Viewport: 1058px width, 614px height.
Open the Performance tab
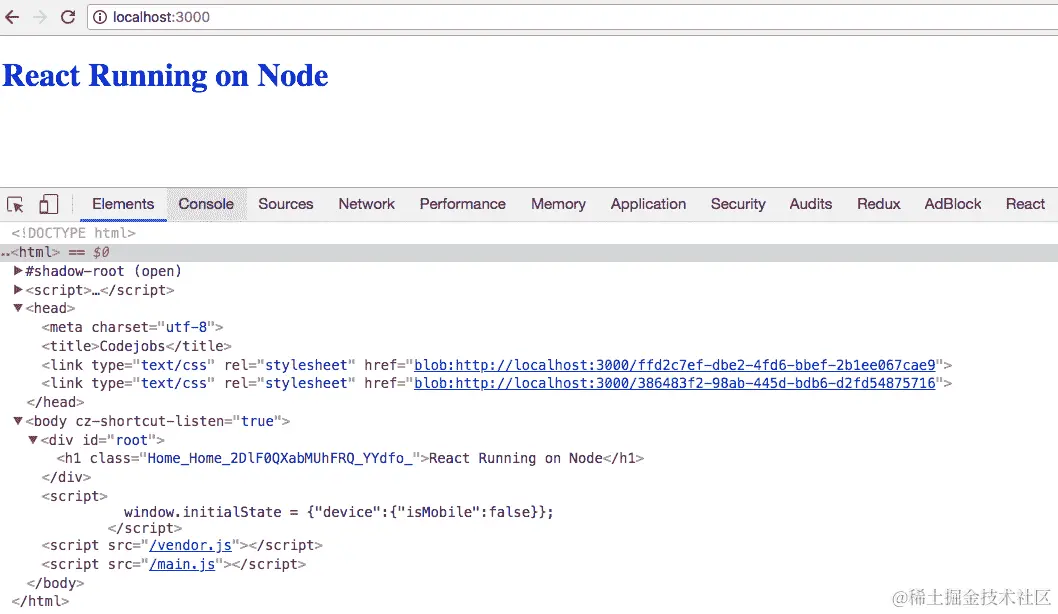pos(462,204)
